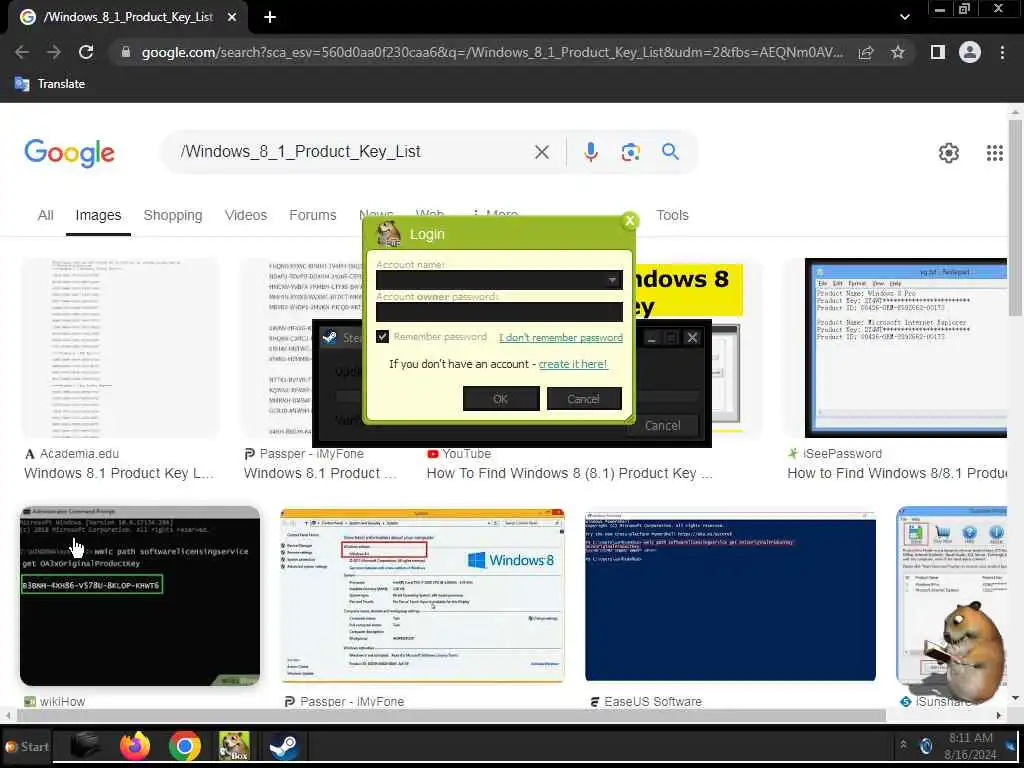The height and width of the screenshot is (768, 1024).
Task: Submit search with the magnifier icon
Action: [670, 152]
